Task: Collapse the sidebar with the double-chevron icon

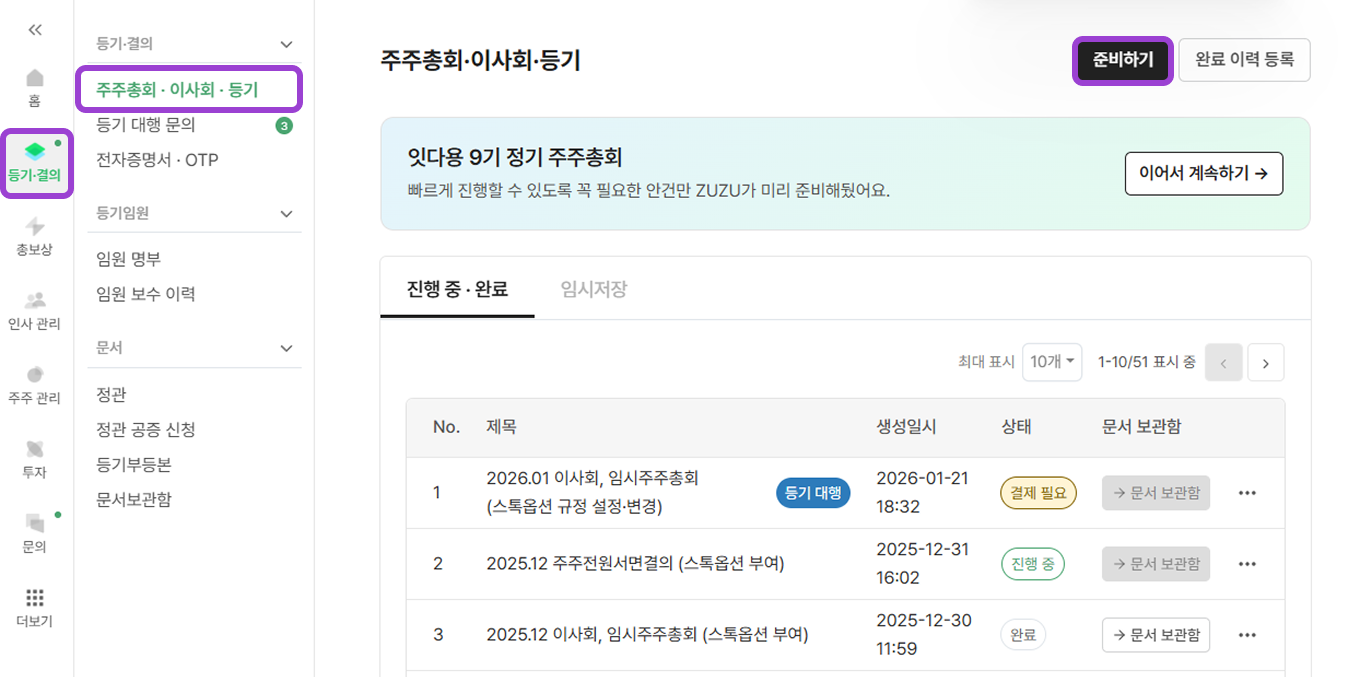Action: point(34,29)
